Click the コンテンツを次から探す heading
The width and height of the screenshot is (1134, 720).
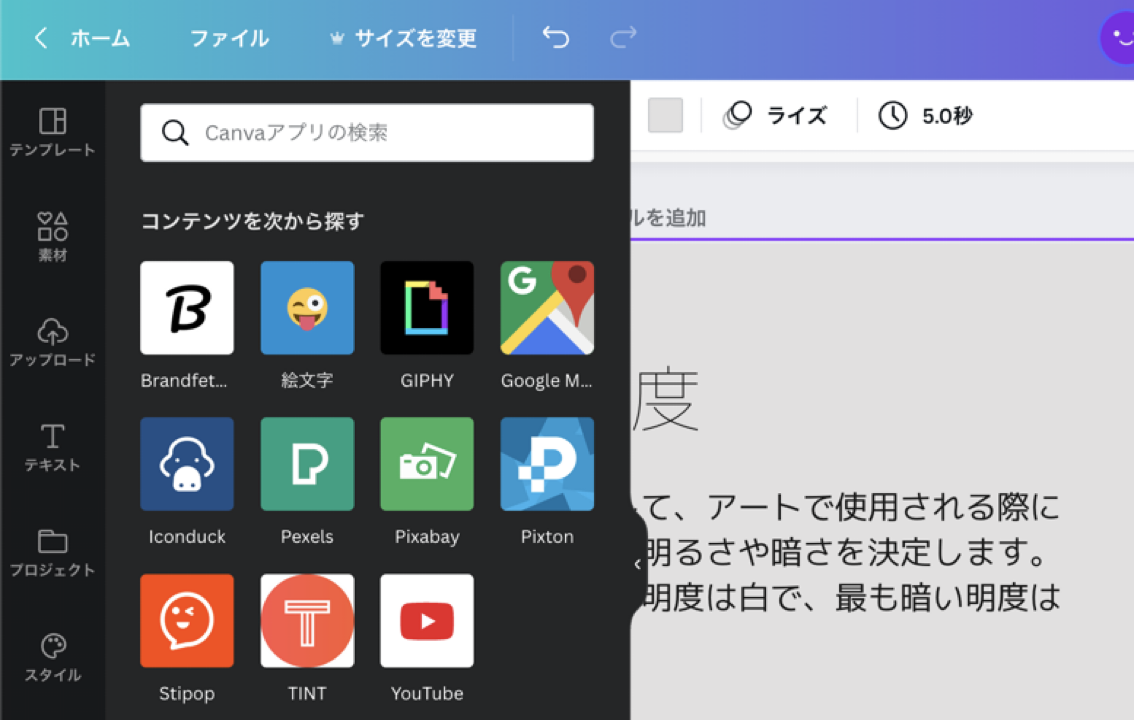tap(252, 221)
